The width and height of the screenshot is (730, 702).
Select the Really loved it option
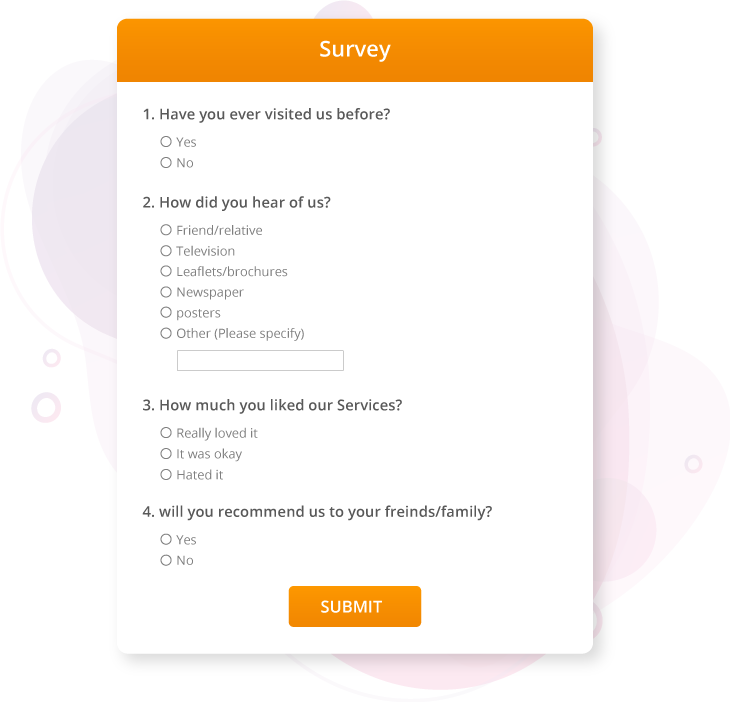(166, 433)
